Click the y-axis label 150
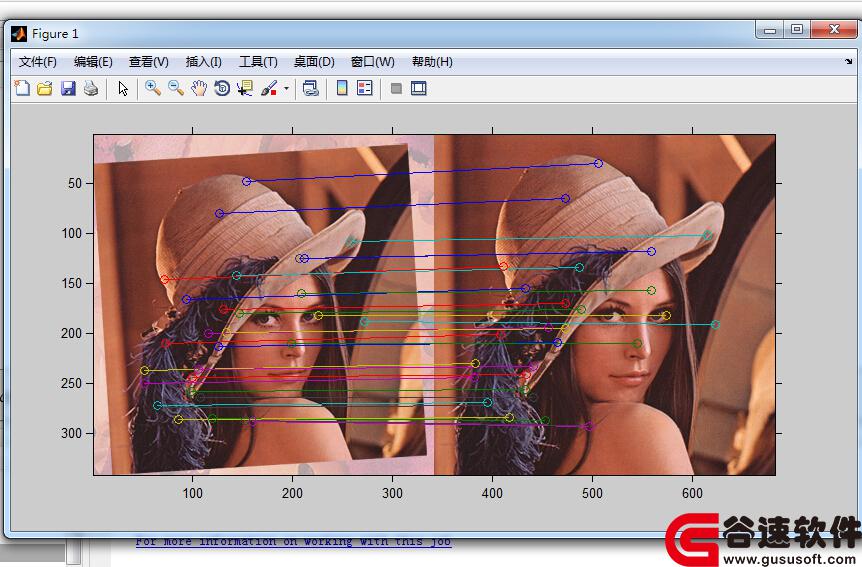Screen dimensions: 862x567 click(71, 283)
